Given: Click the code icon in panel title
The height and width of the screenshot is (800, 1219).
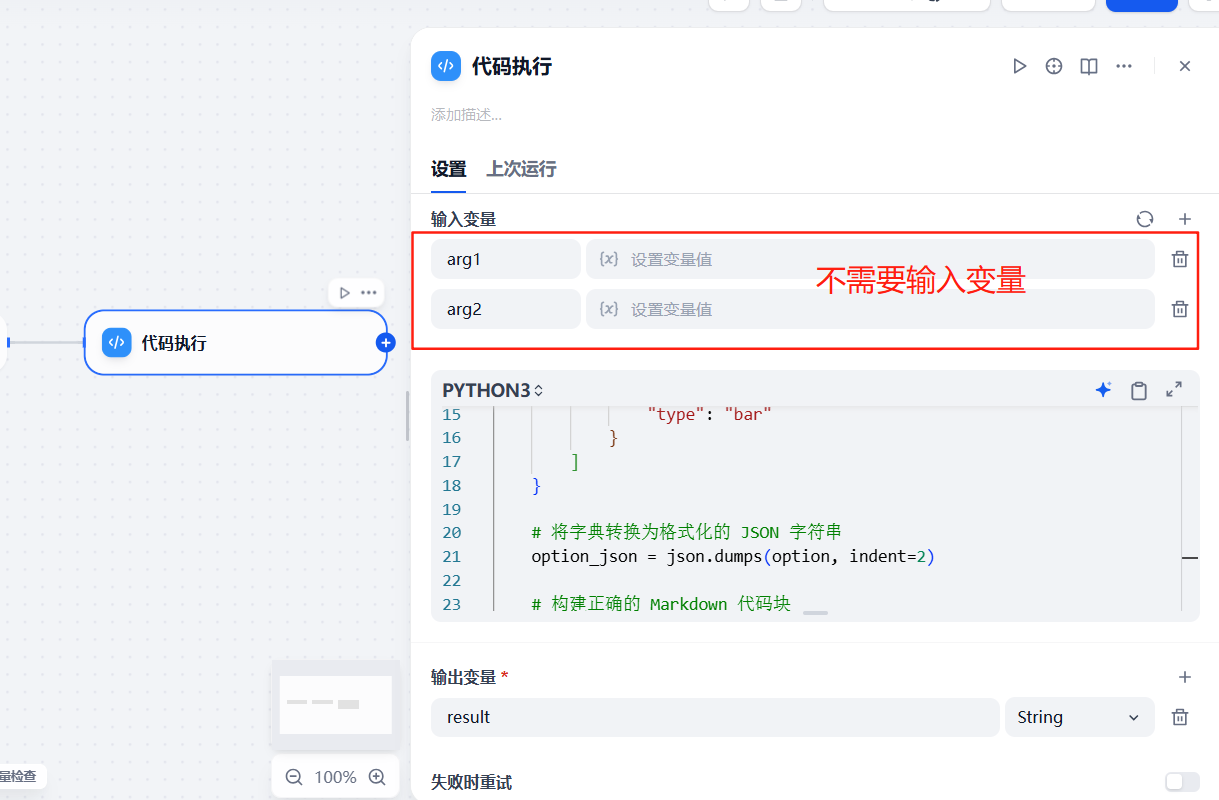Looking at the screenshot, I should 446,66.
